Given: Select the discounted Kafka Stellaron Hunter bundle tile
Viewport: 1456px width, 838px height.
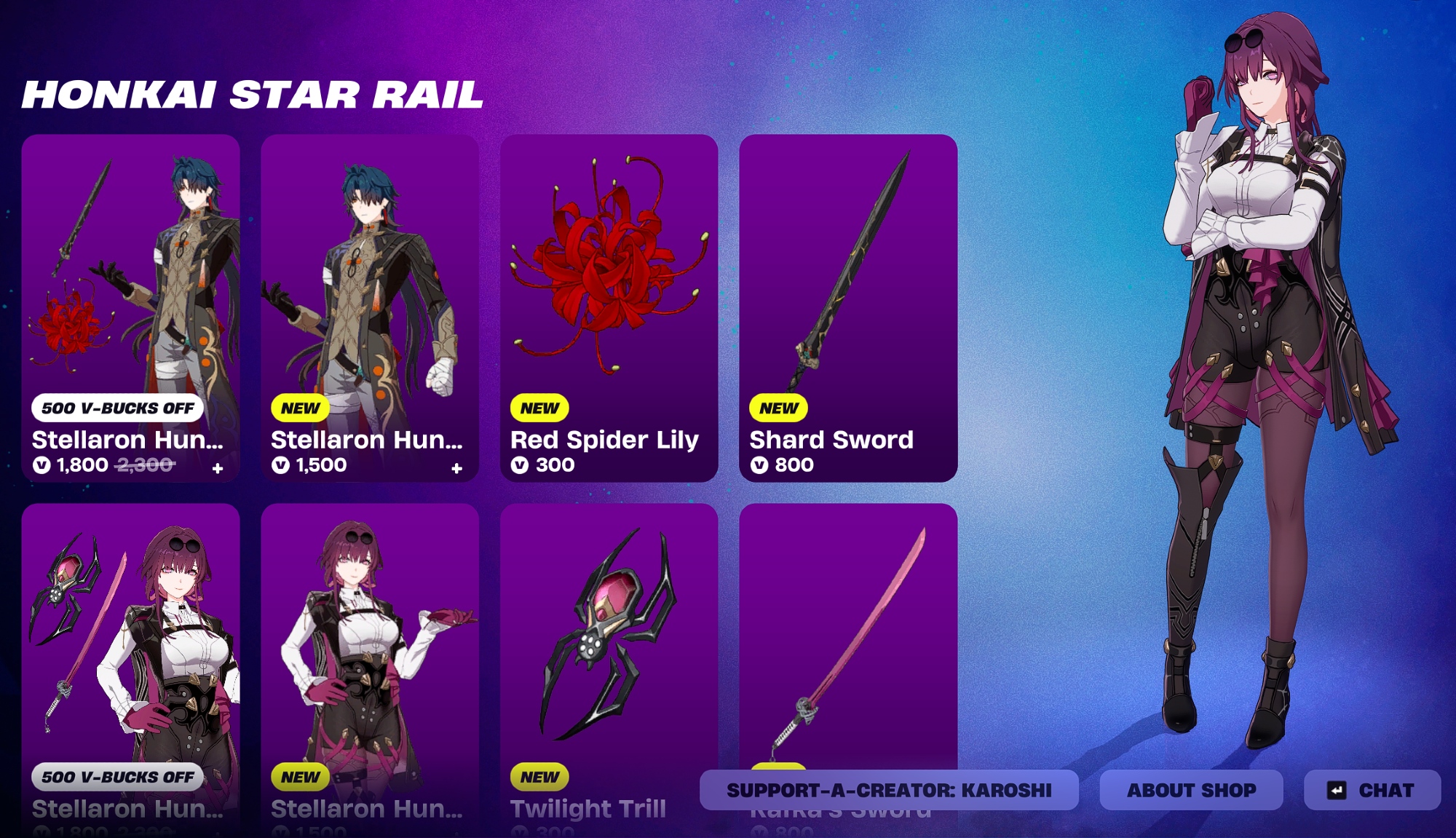Looking at the screenshot, I should (130, 670).
